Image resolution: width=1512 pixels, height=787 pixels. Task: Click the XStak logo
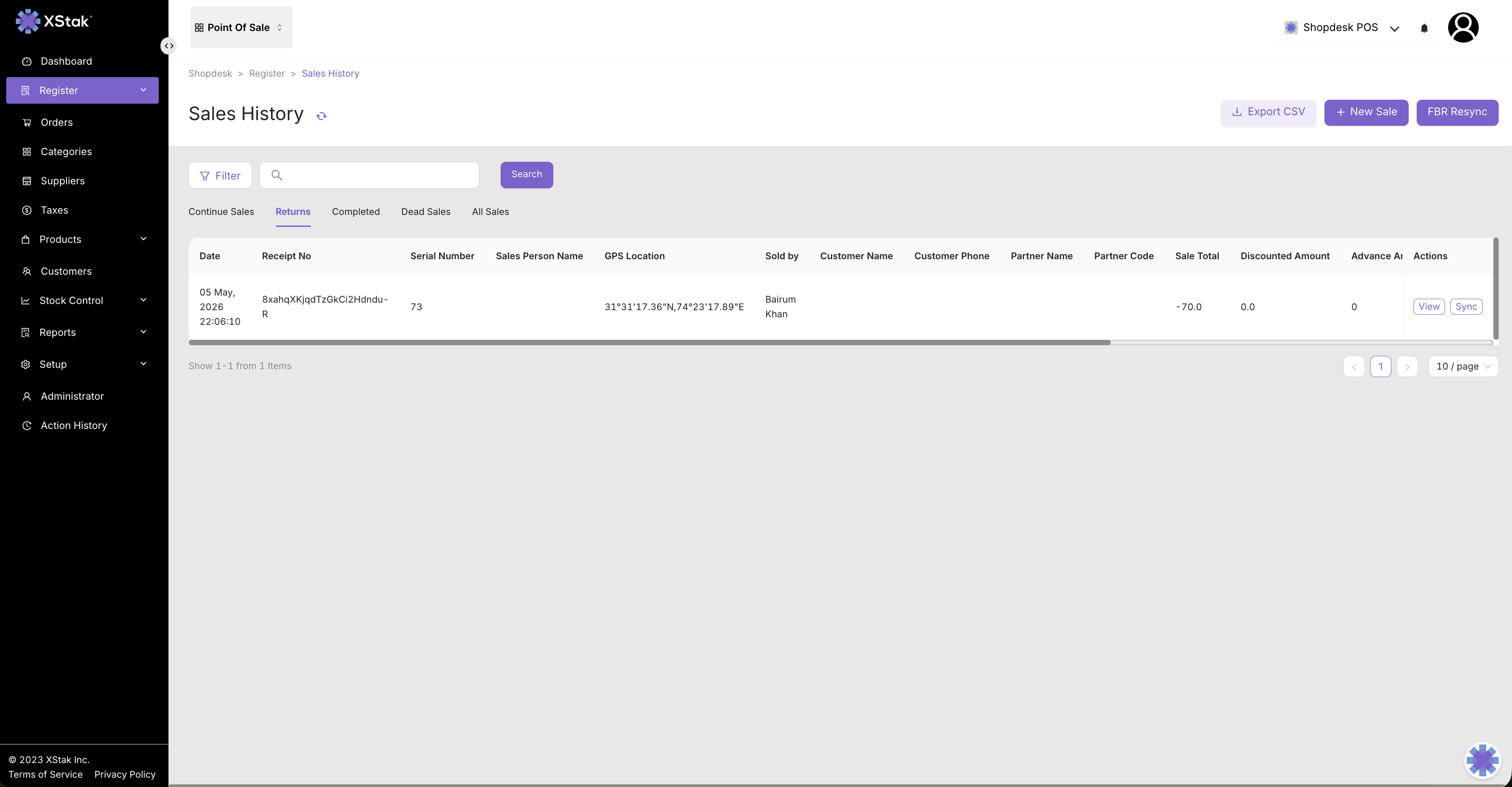(54, 21)
